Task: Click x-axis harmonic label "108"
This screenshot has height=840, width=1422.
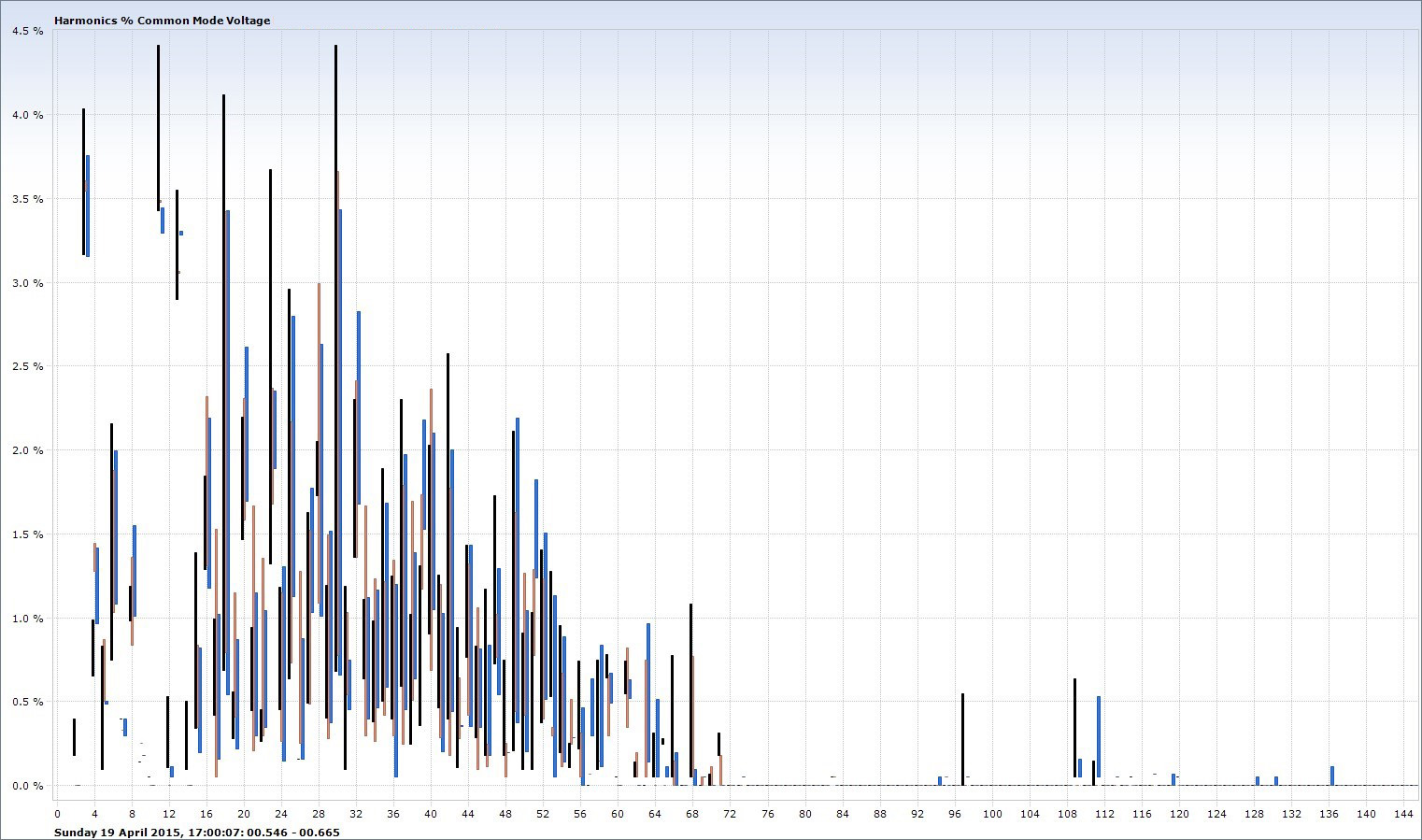Action: pos(1067,814)
